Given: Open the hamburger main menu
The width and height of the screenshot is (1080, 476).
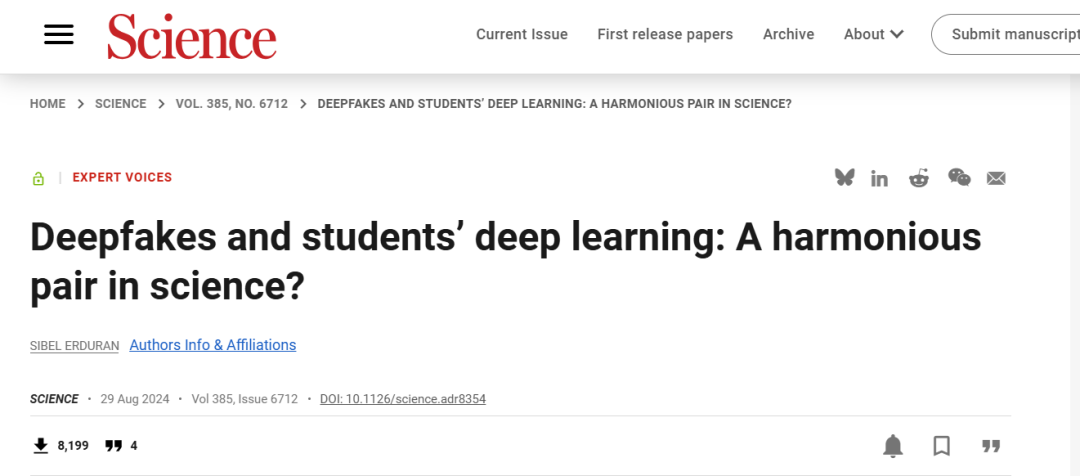Looking at the screenshot, I should pos(59,34).
